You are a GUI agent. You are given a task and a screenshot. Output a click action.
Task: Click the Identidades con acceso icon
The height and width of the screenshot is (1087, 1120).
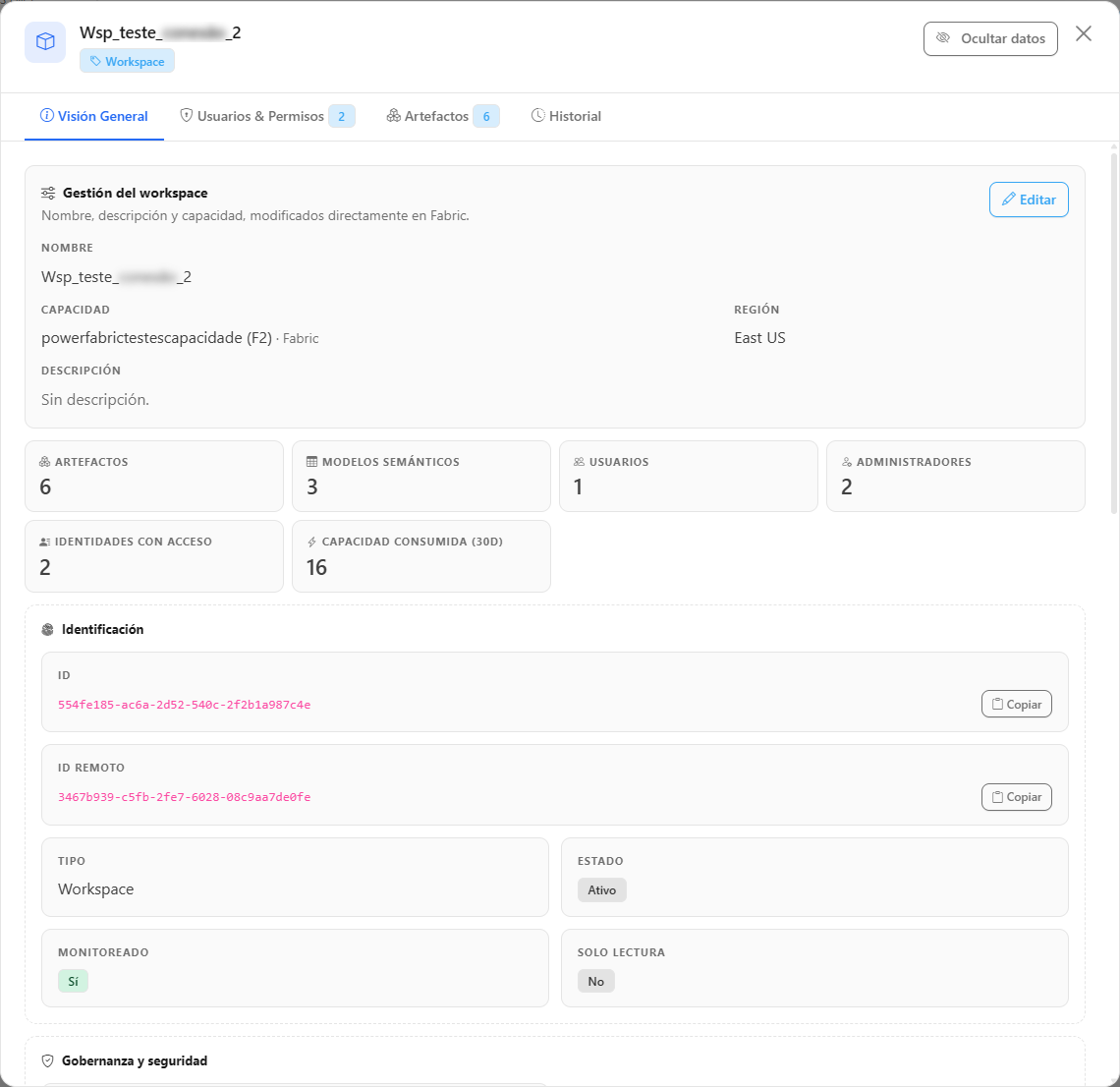(44, 542)
